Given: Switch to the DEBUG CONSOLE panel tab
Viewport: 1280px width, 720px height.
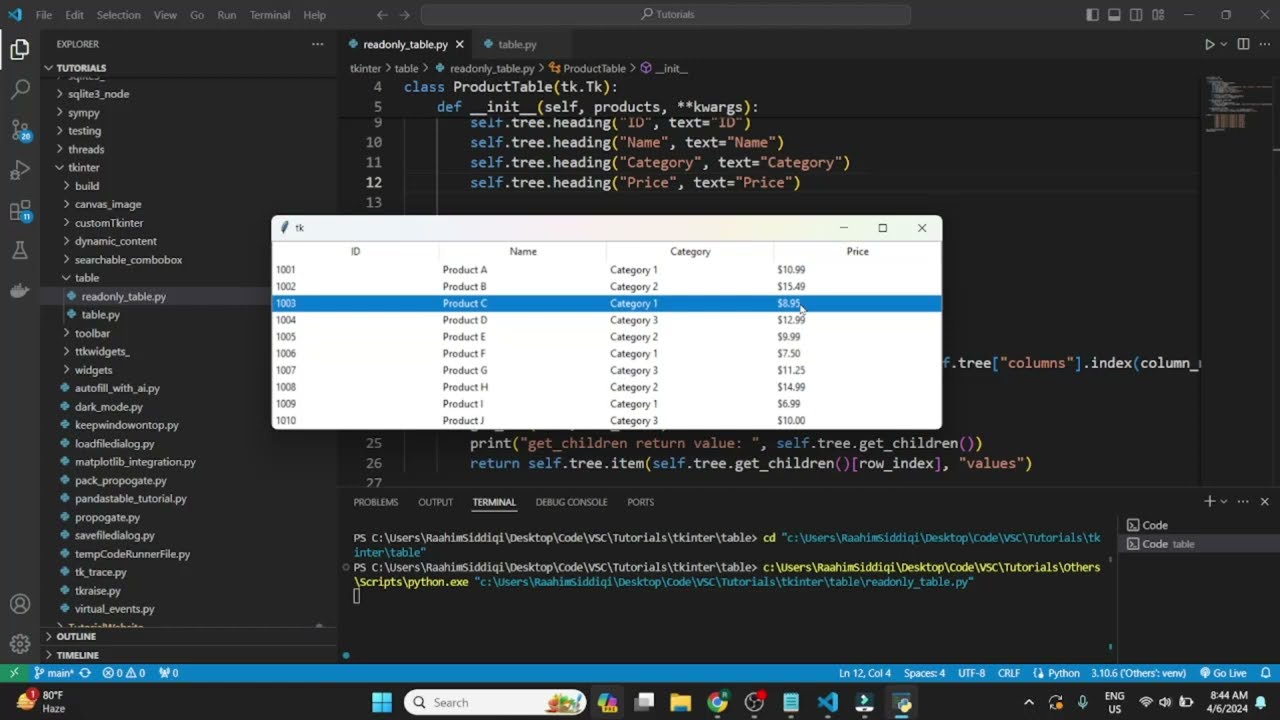Looking at the screenshot, I should pos(571,502).
